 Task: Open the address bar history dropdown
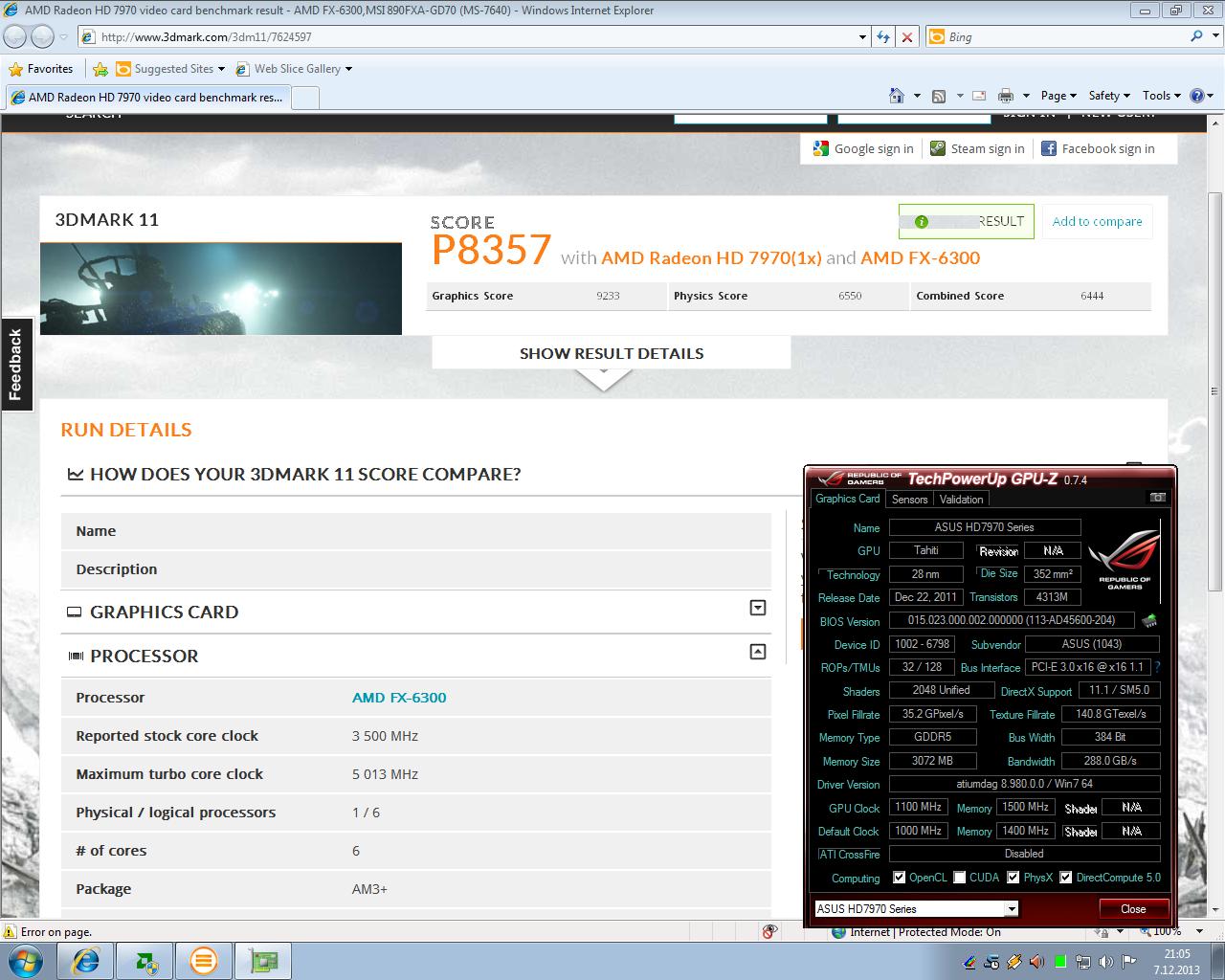point(862,36)
